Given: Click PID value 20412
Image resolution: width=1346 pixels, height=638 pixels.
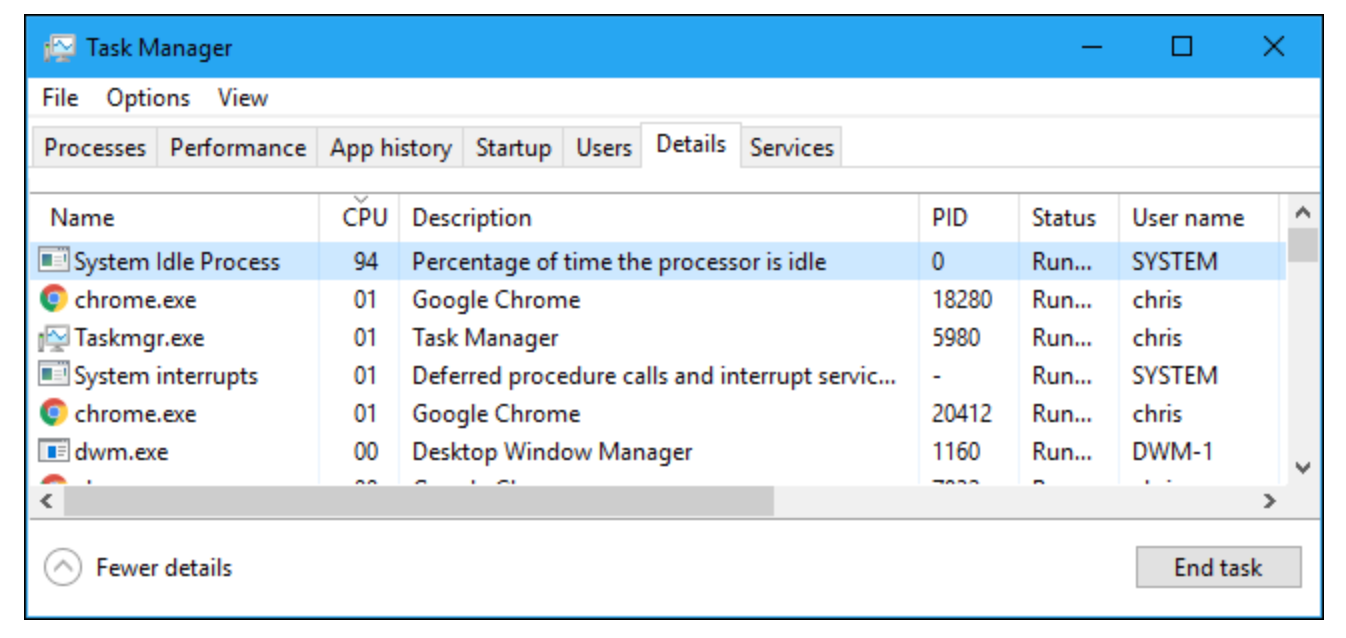Looking at the screenshot, I should pos(962,414).
